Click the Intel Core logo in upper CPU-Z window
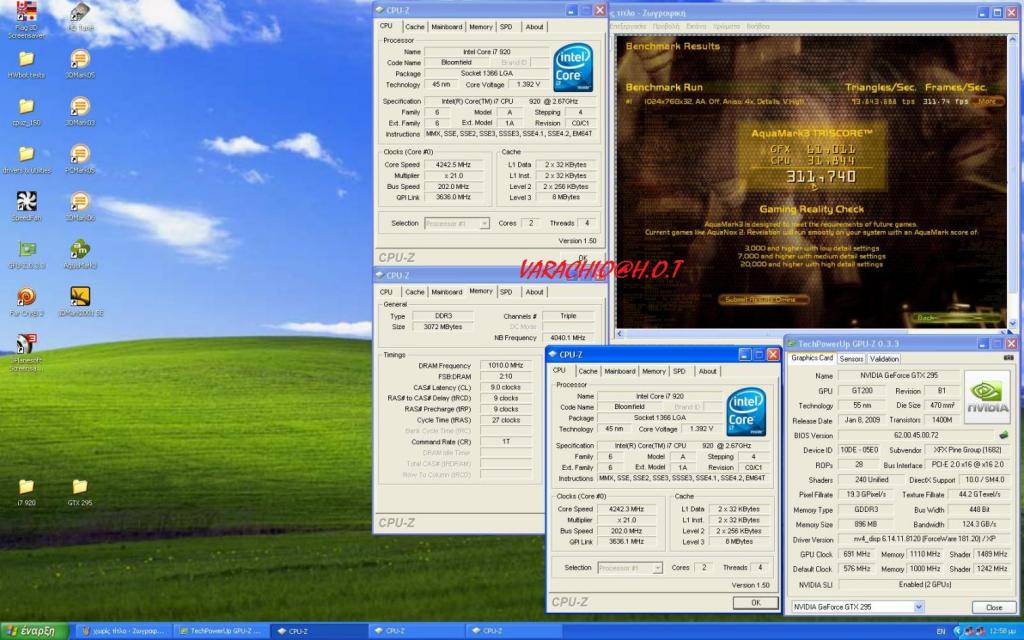This screenshot has height=640, width=1024. [573, 68]
